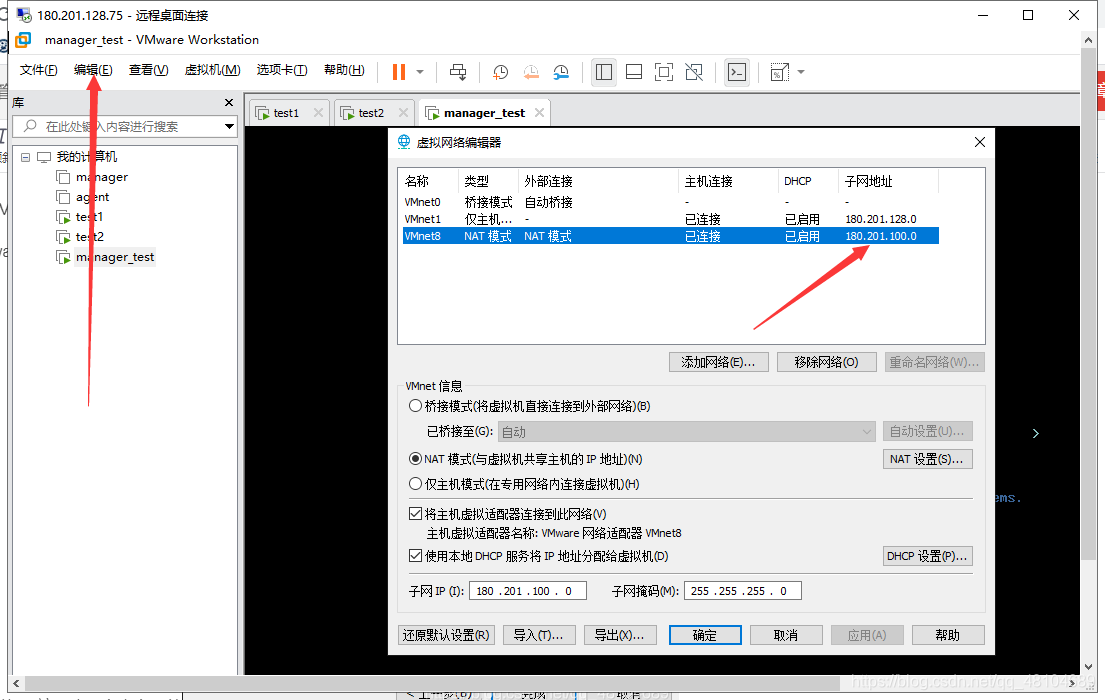Select the VMnet0 network row

670,202
